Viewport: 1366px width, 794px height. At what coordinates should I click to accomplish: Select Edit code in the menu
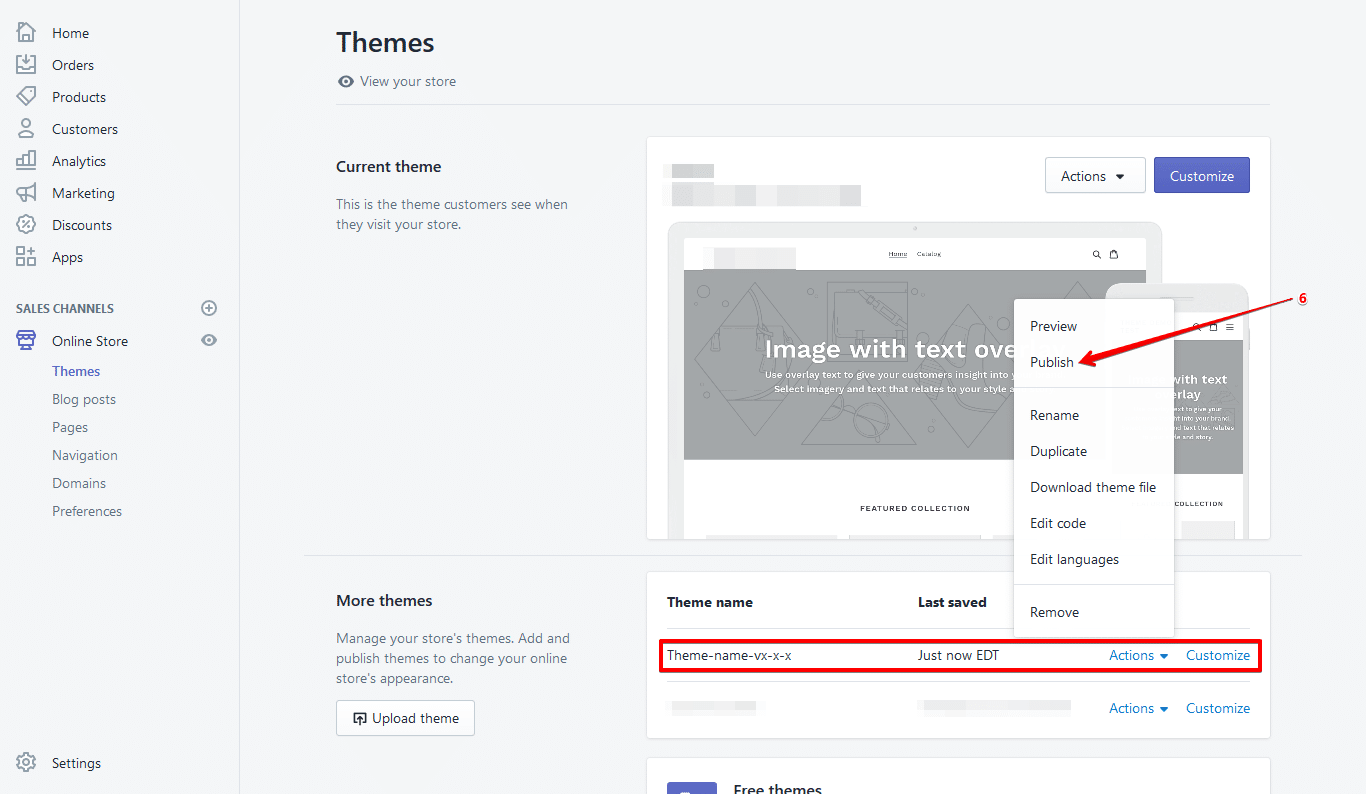1058,523
